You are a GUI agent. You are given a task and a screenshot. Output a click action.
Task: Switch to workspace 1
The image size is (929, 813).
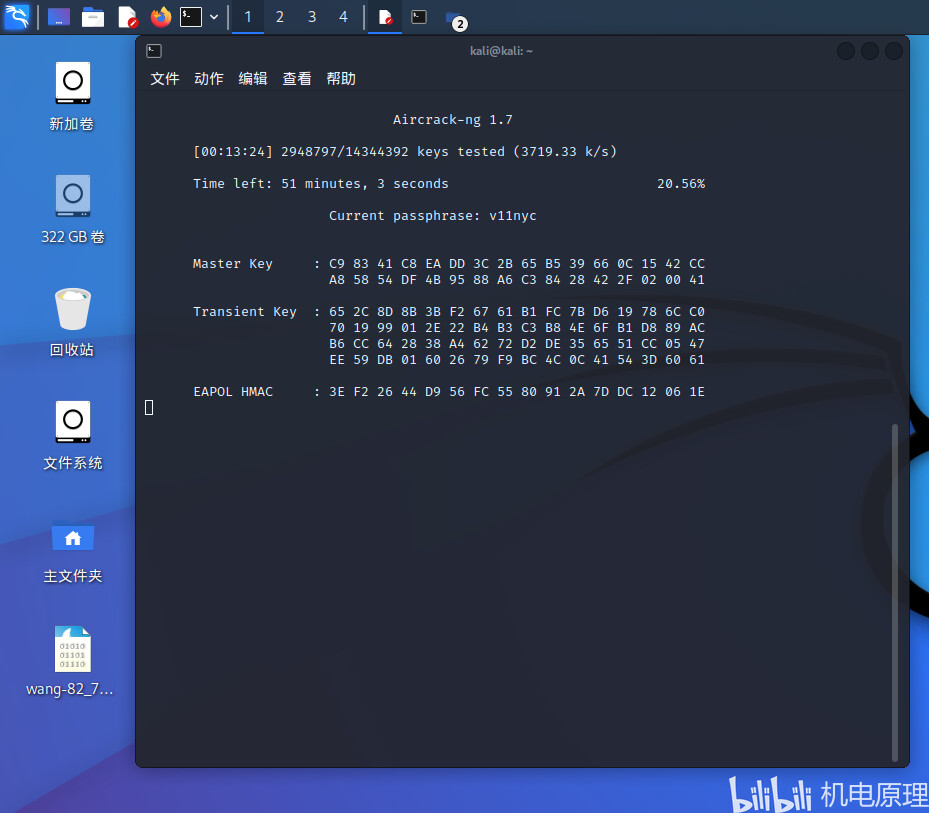pyautogui.click(x=248, y=17)
